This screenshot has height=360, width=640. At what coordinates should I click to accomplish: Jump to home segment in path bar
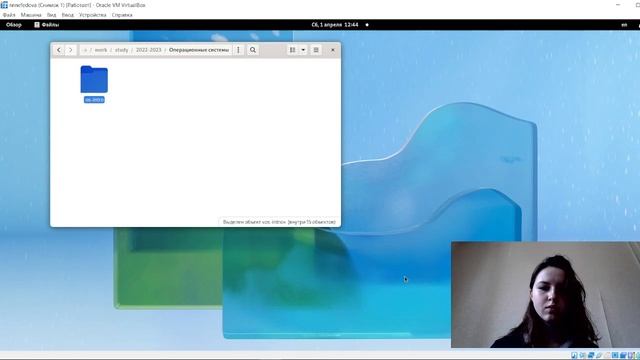click(85, 50)
